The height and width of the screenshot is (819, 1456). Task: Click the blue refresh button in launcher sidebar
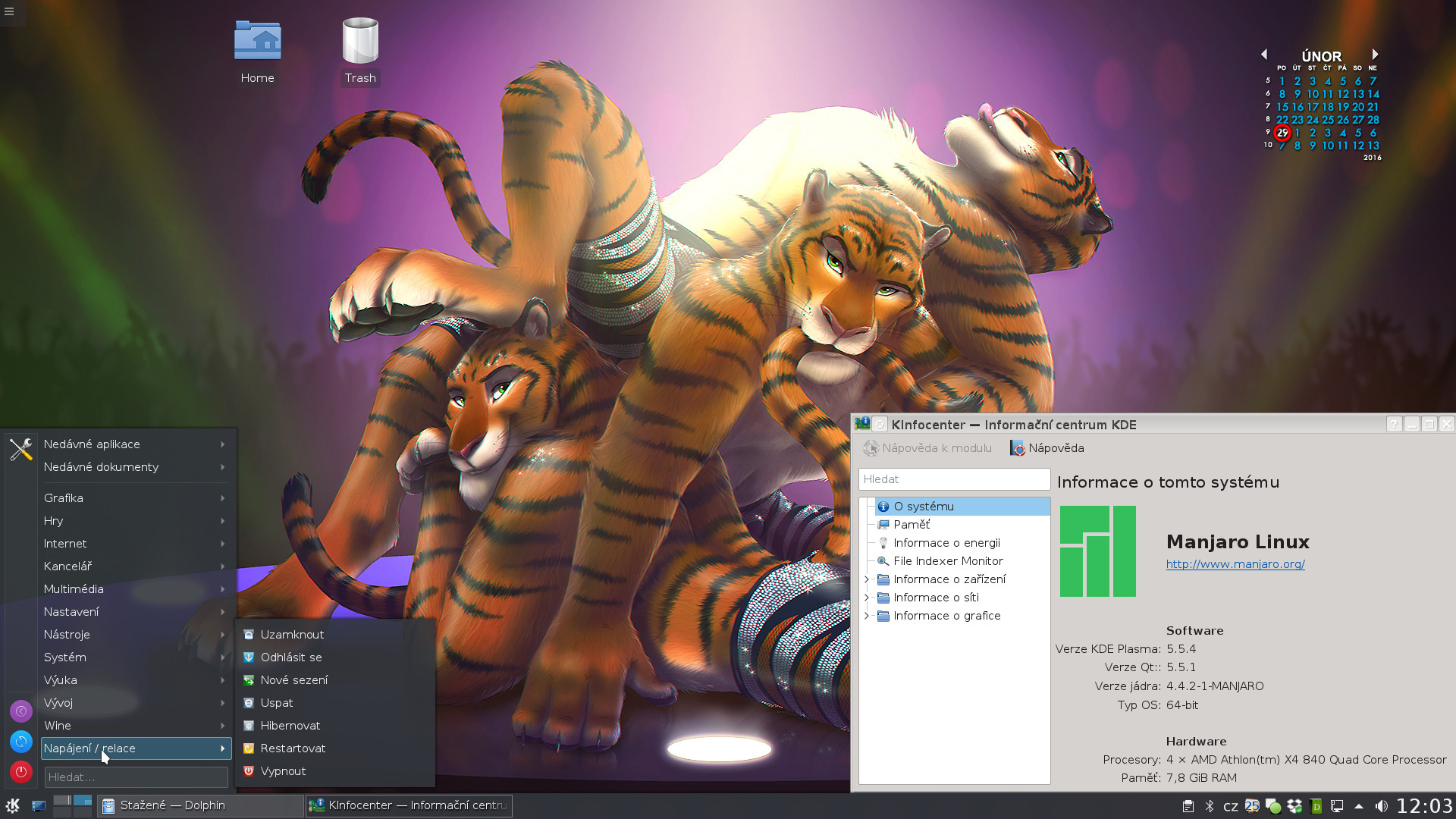point(21,742)
